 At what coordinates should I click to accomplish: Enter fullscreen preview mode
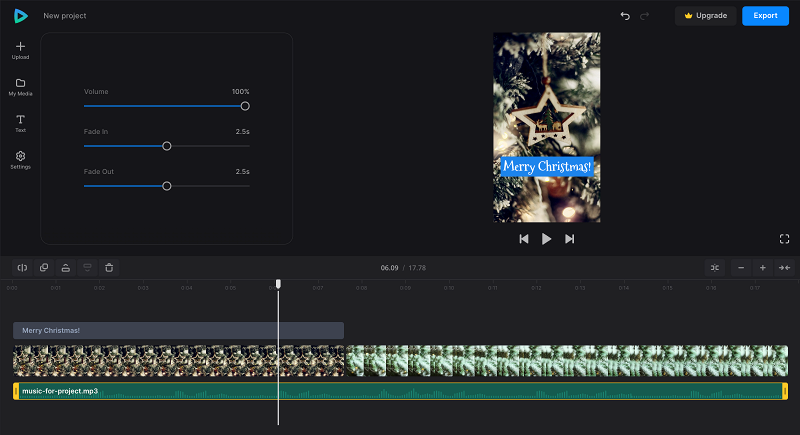coord(785,239)
